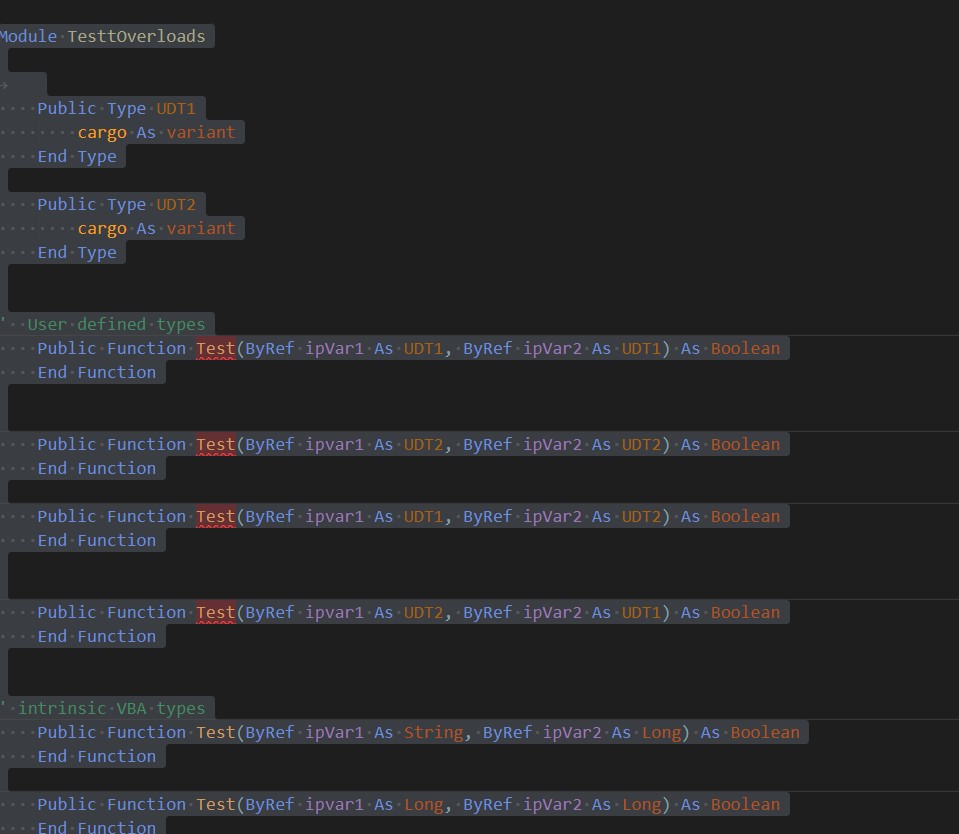Click the first underlined Test function name
Image resolution: width=959 pixels, height=834 pixels.
point(215,348)
